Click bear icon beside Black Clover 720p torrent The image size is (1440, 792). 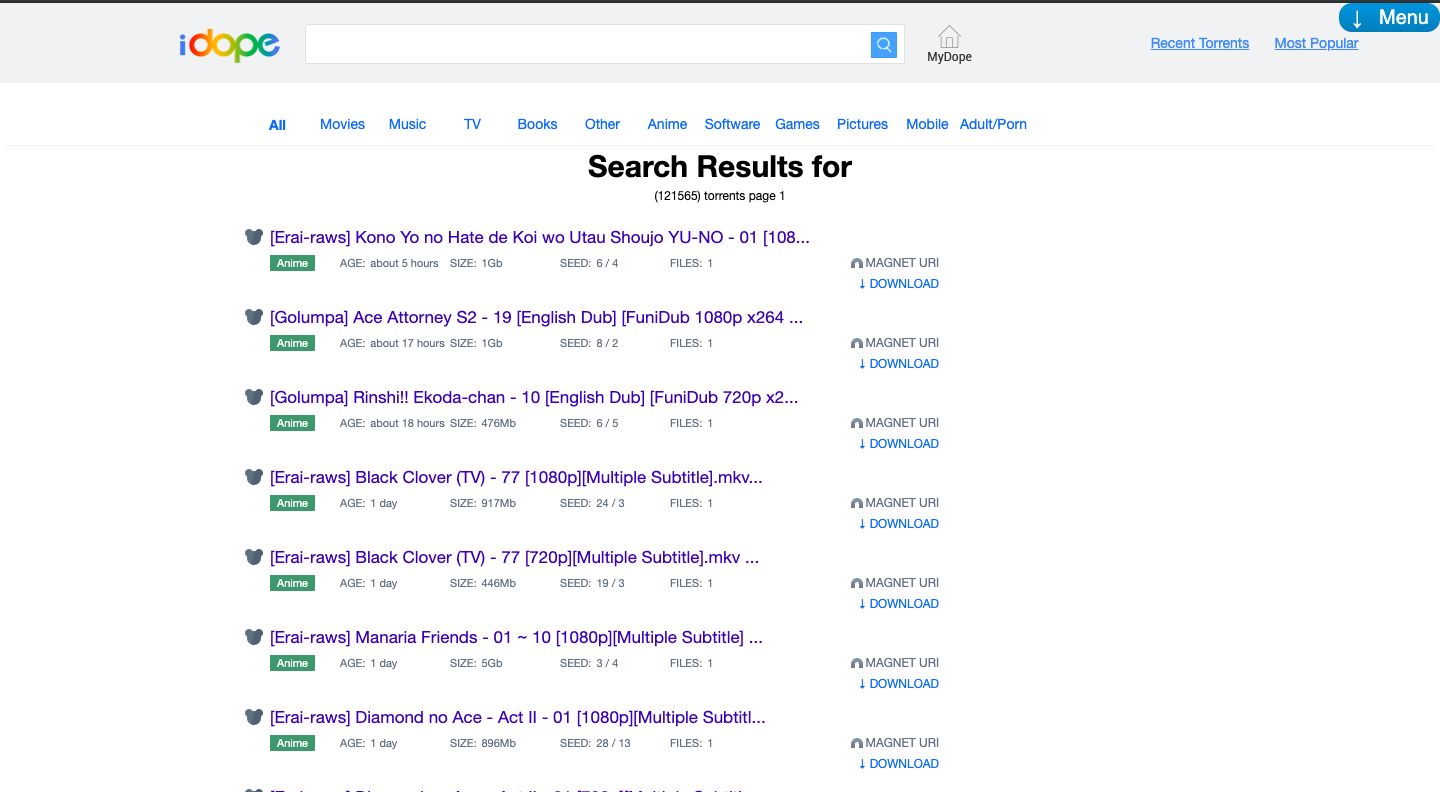[x=254, y=557]
